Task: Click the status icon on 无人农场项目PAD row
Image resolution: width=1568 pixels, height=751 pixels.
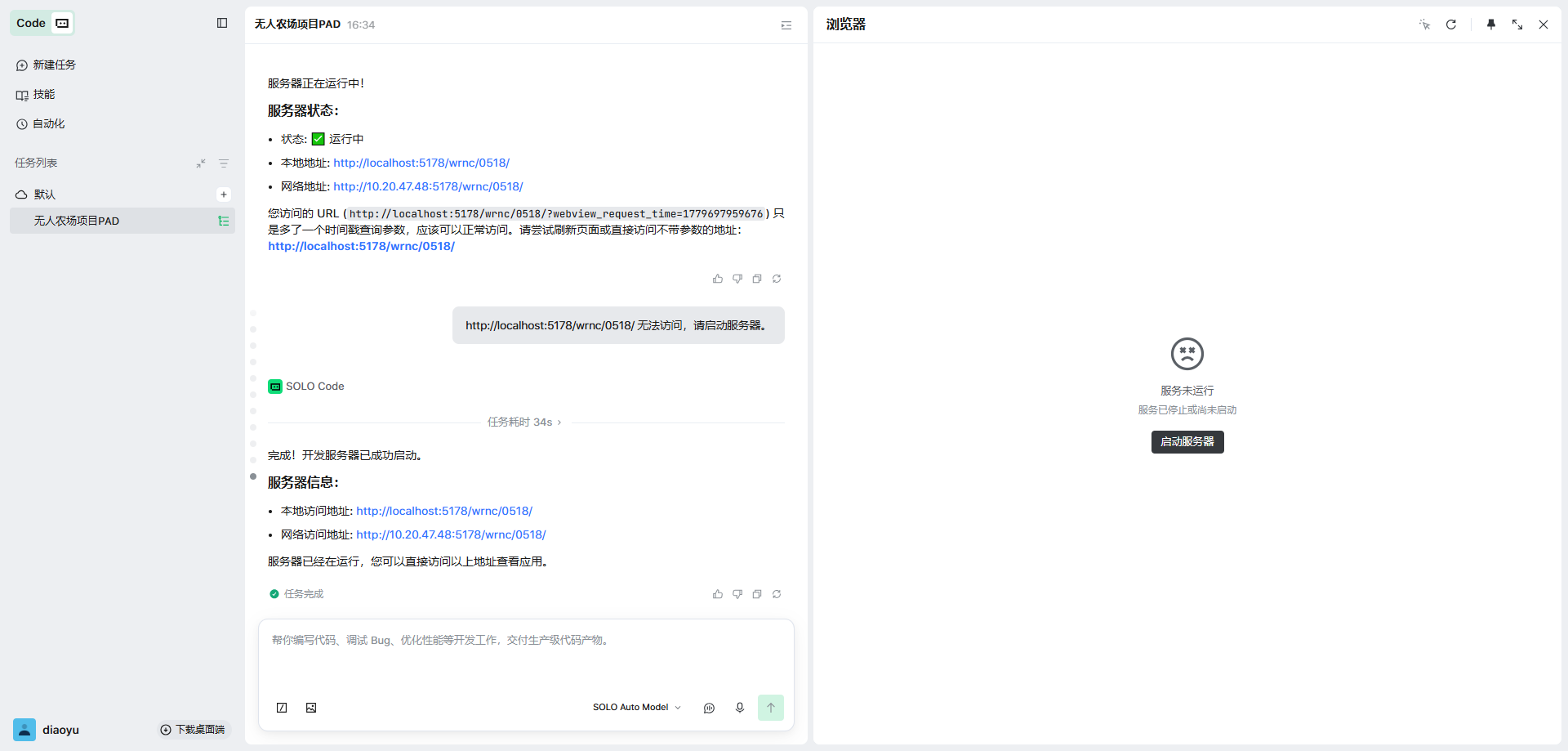Action: coord(224,221)
